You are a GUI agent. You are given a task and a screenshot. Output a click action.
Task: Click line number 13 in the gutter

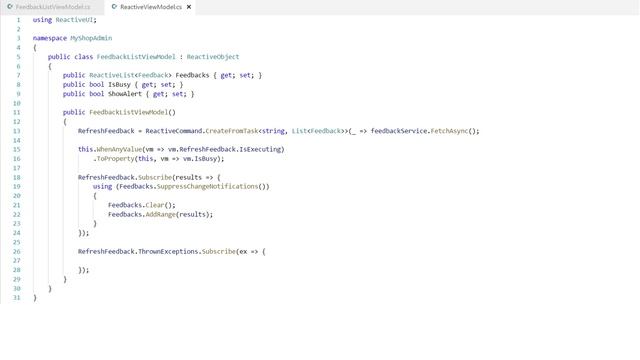pos(16,131)
